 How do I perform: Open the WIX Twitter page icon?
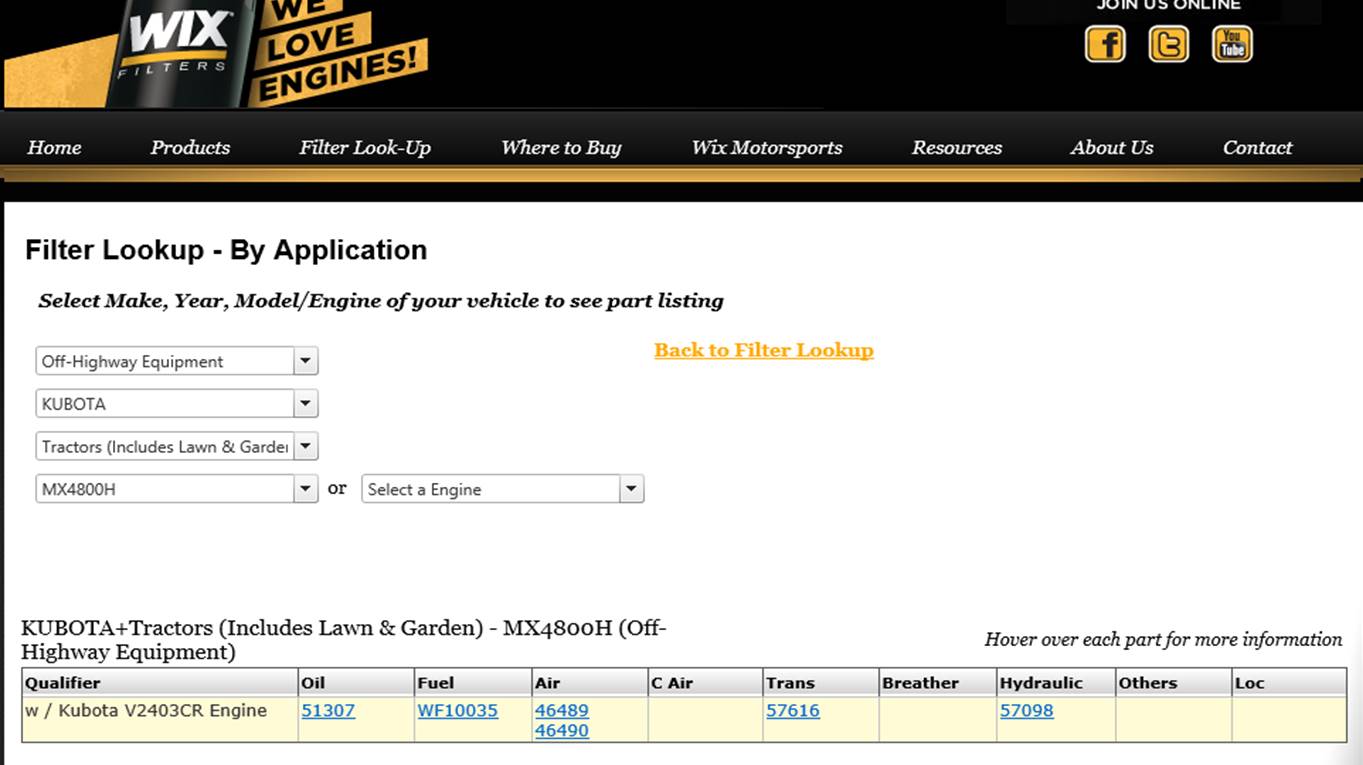pos(1168,44)
